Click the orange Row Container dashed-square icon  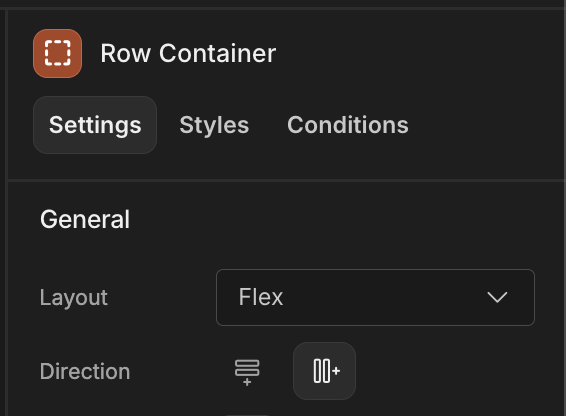click(x=57, y=53)
